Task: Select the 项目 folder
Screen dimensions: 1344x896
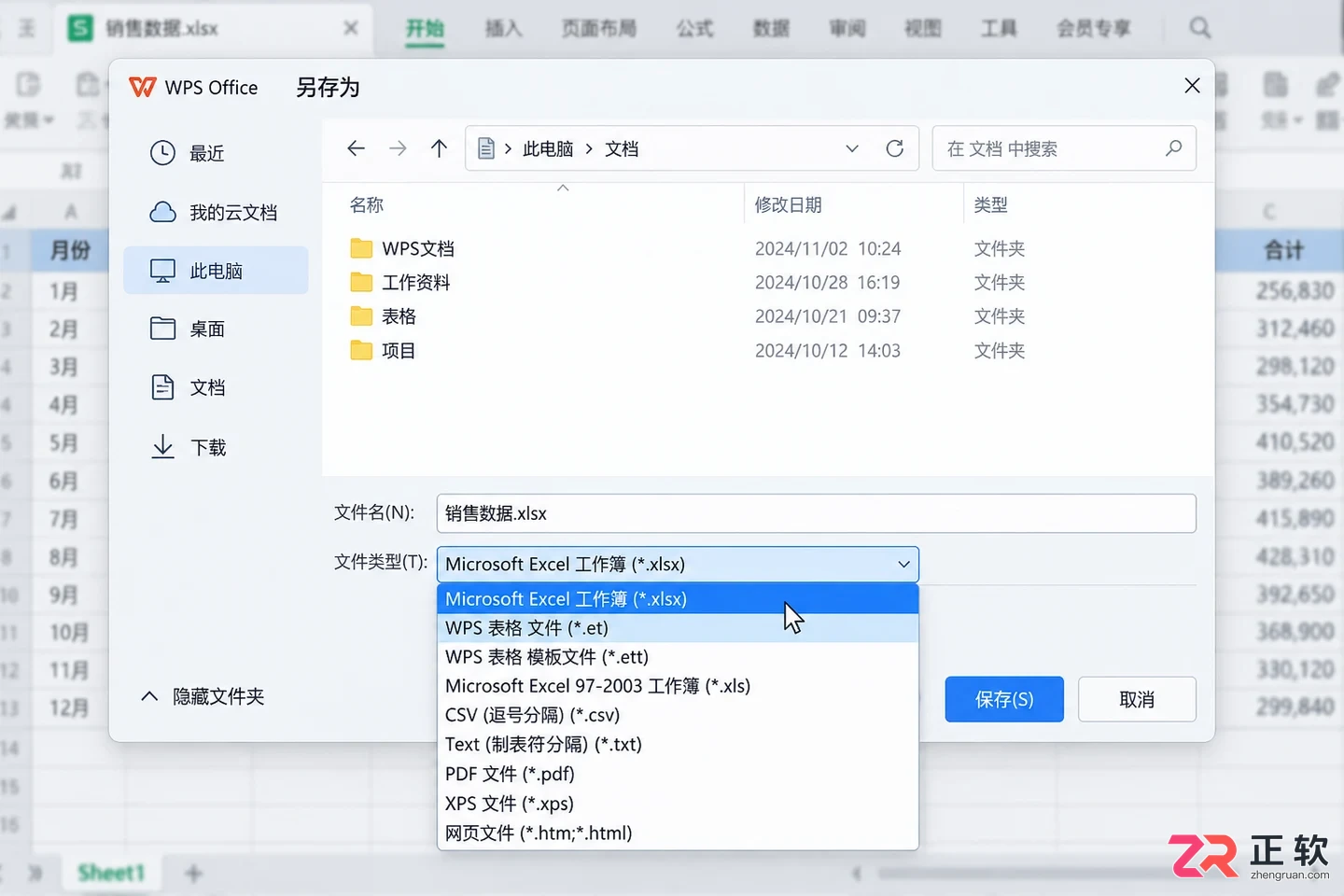Action: 384,351
